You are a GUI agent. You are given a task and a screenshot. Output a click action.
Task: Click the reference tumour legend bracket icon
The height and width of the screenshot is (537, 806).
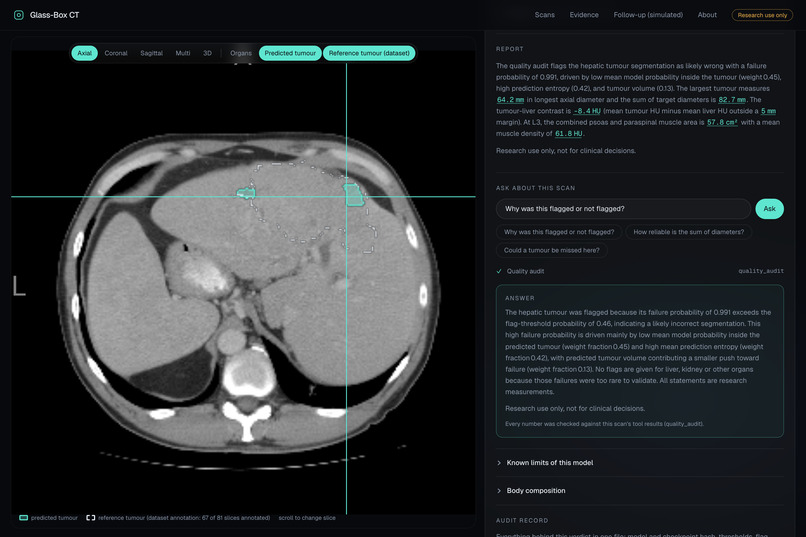click(90, 517)
